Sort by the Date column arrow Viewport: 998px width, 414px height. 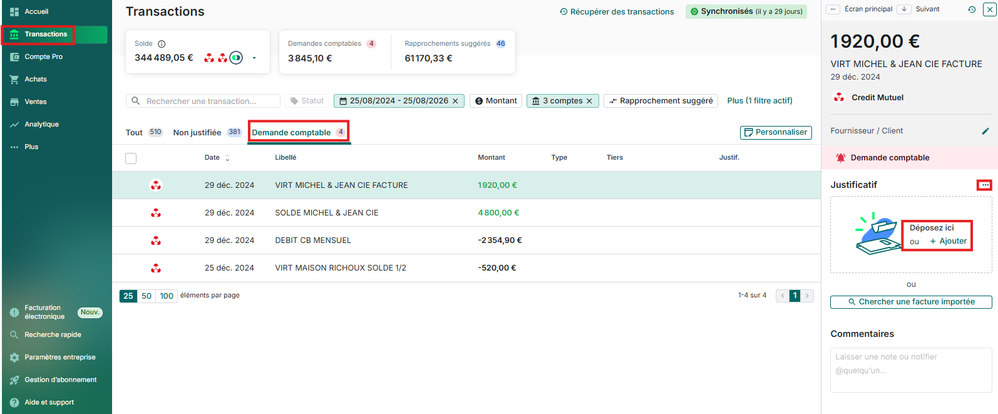(227, 158)
